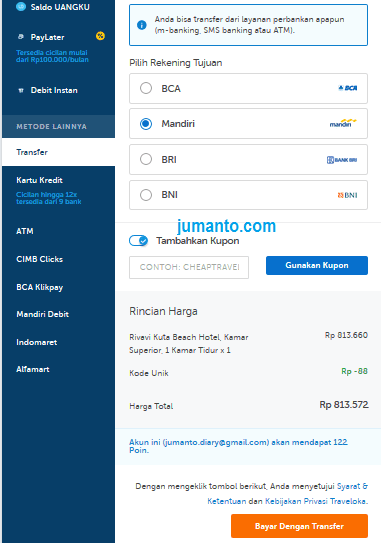Click the BNI label text
Screen dimensions: 381x543
coord(169,195)
